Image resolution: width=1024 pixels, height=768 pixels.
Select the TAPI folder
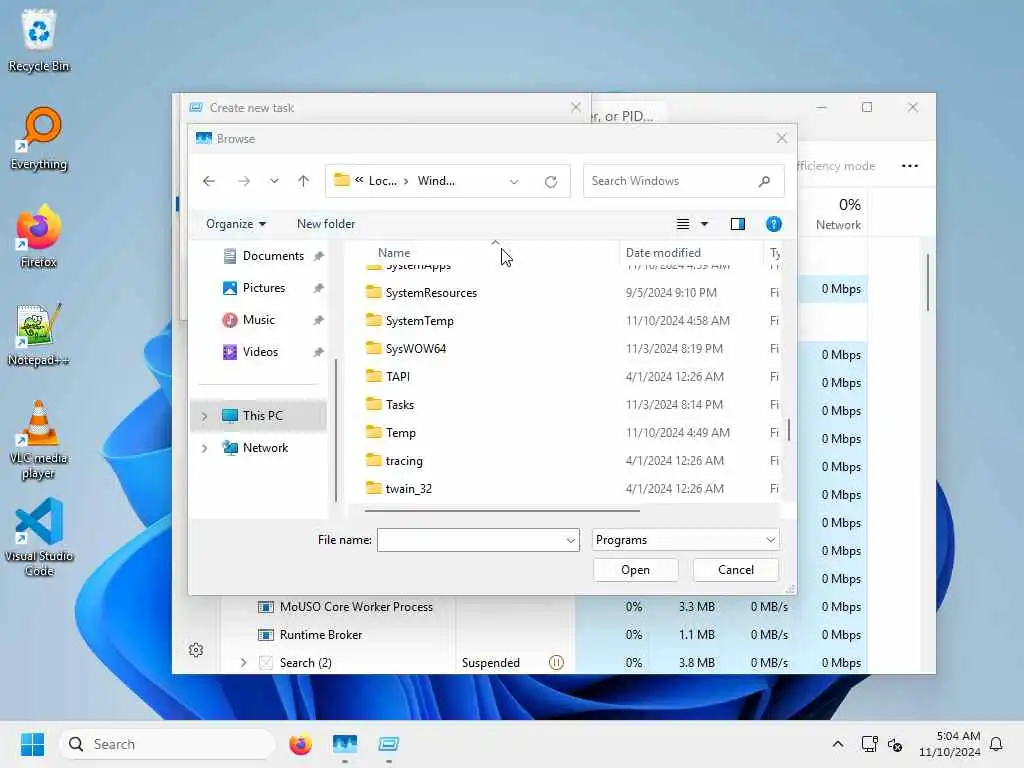click(x=398, y=377)
